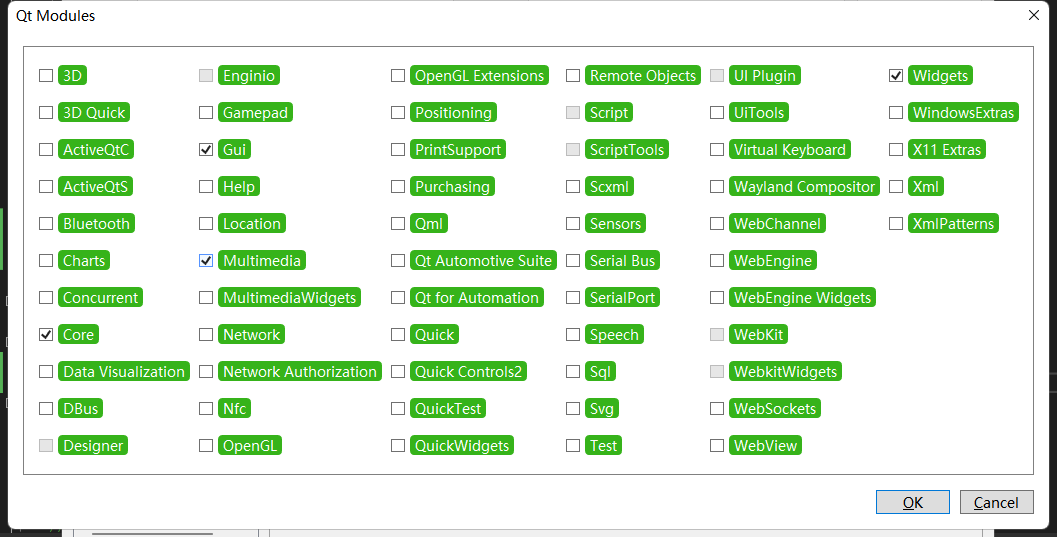Uncheck the Widgets module
Screen dimensions: 1057x537
pyautogui.click(x=896, y=75)
